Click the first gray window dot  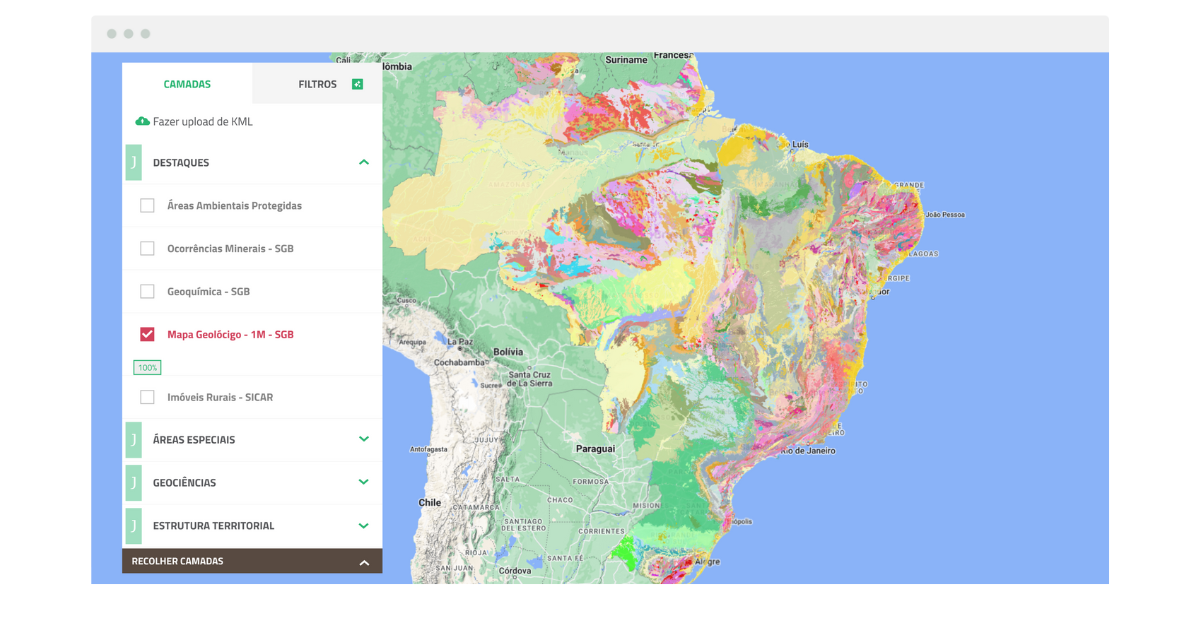coord(112,34)
